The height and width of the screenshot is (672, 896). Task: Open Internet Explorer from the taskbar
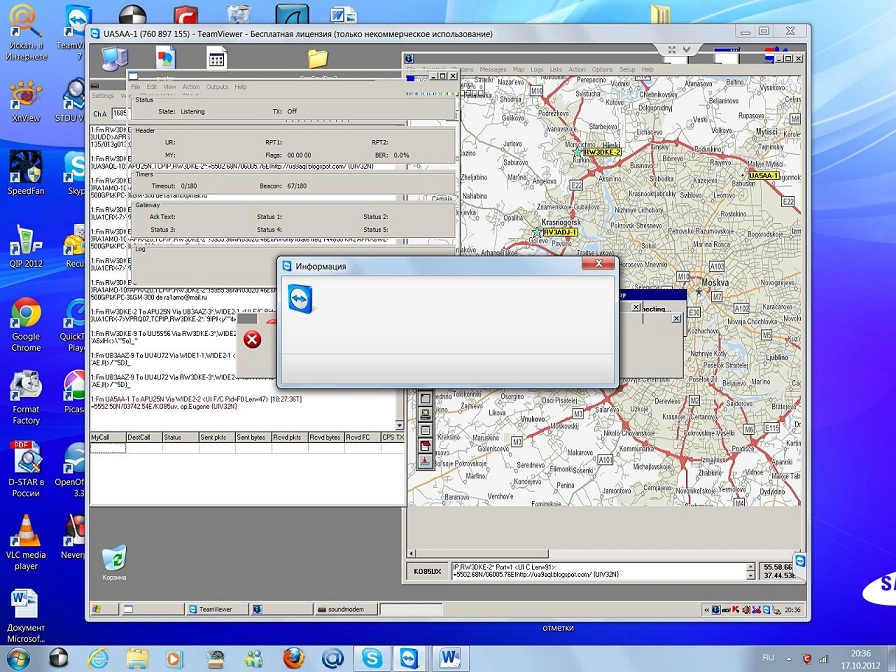98,659
